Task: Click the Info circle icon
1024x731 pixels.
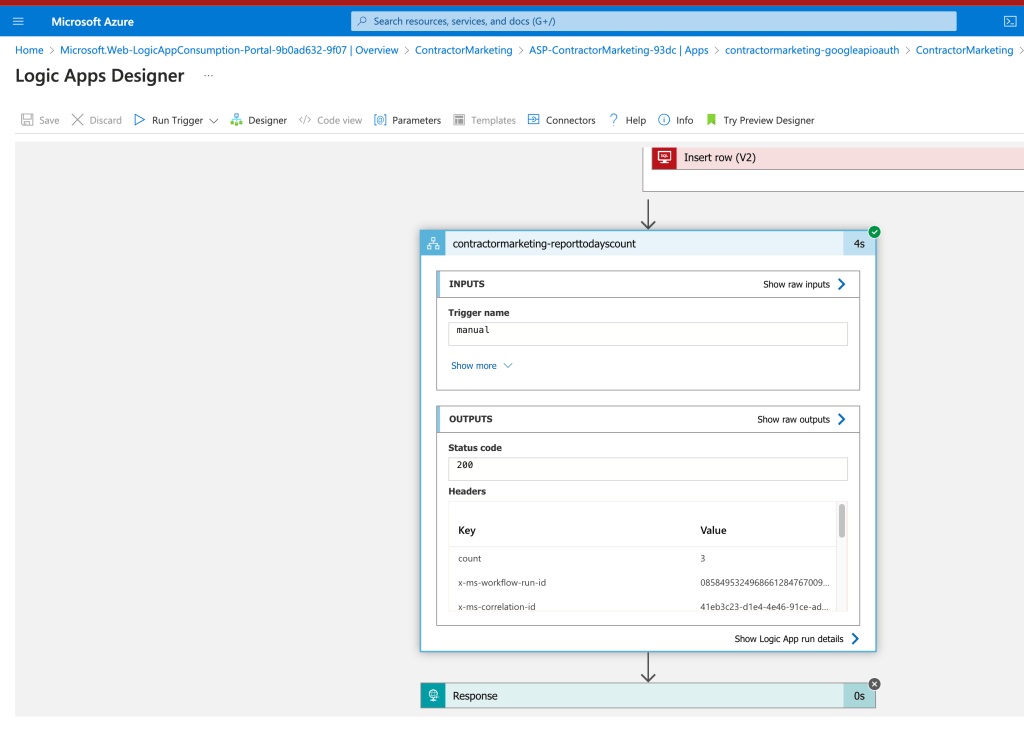Action: coord(664,120)
